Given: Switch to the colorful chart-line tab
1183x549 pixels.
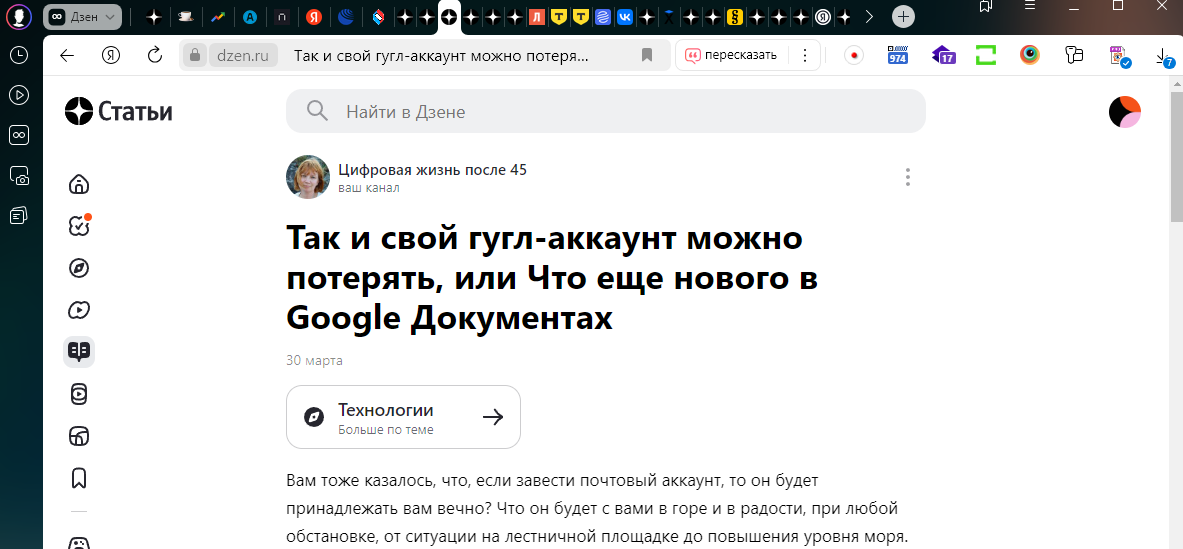Looking at the screenshot, I should (x=217, y=17).
